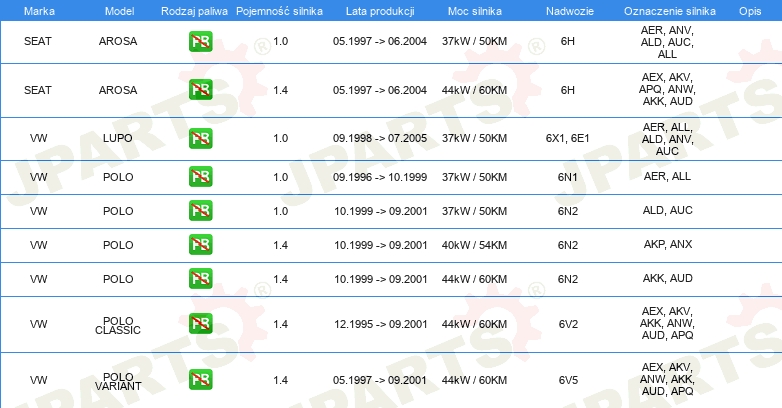Click production years 09.1996 -> 10.1999
Screen dimensions: 782x408
coord(380,177)
